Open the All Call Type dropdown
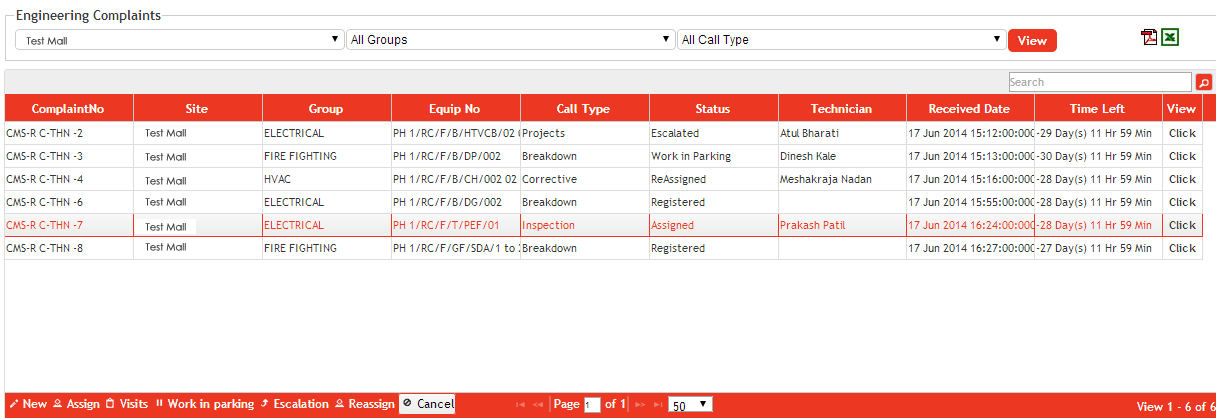Image resolution: width=1216 pixels, height=418 pixels. 840,40
